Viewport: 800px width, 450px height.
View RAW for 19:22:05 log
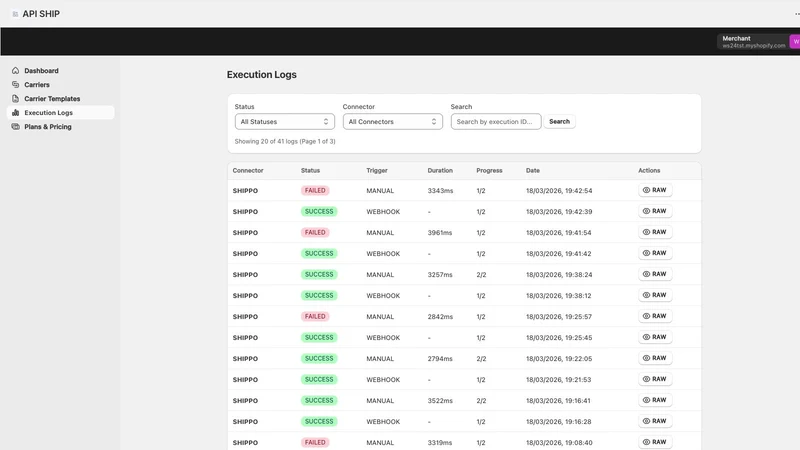click(655, 358)
